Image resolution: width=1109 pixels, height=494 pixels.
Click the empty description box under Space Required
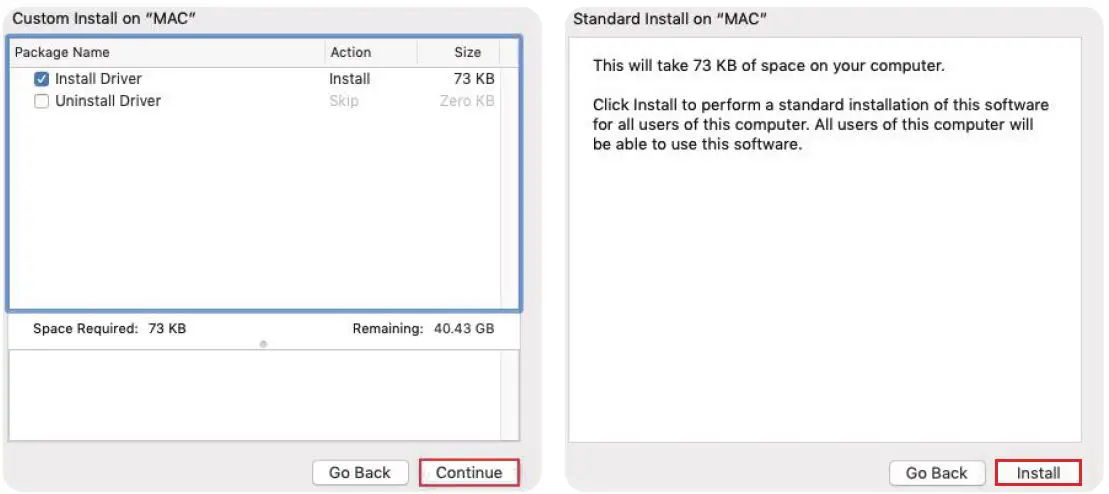point(263,395)
